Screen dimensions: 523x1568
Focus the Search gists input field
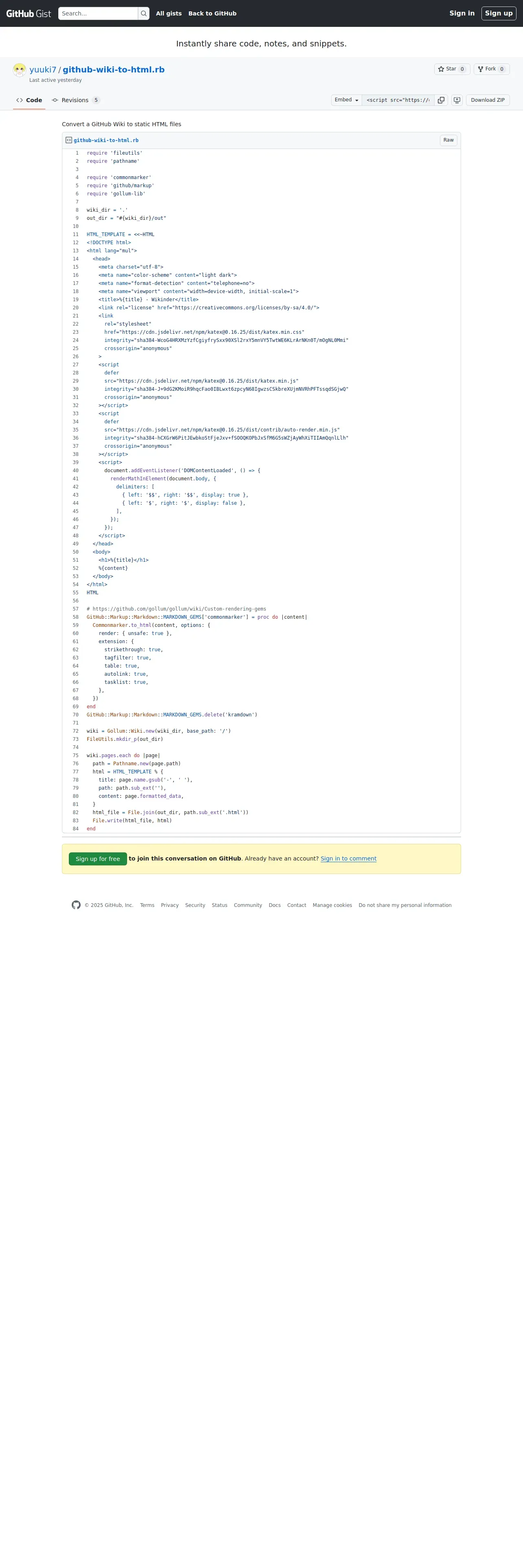point(98,13)
